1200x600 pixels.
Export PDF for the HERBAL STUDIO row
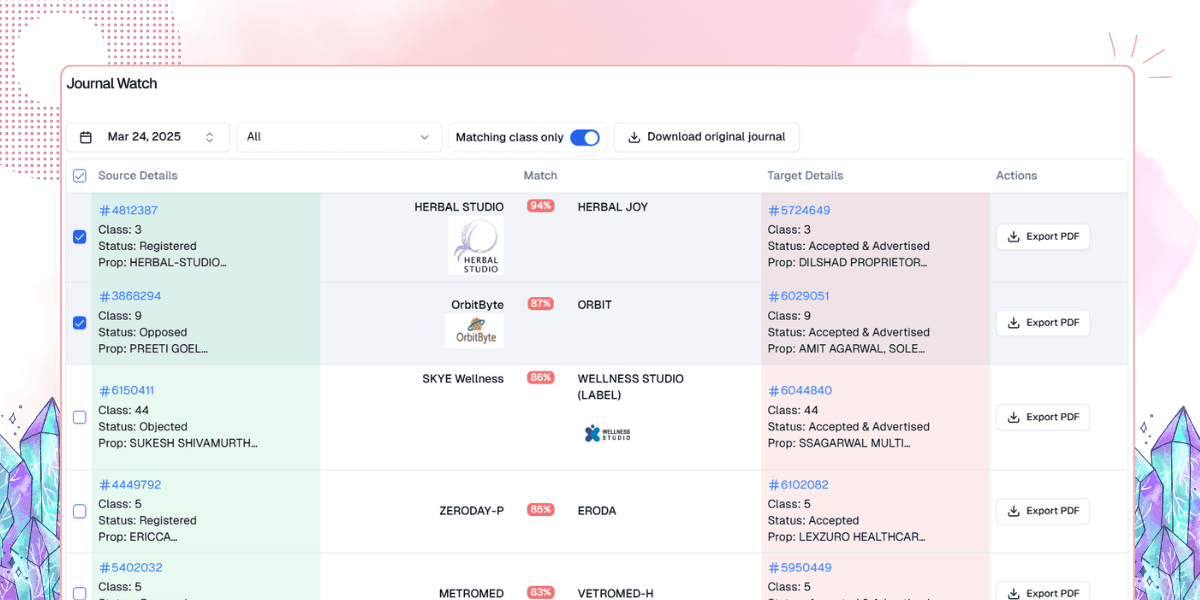[x=1042, y=237]
